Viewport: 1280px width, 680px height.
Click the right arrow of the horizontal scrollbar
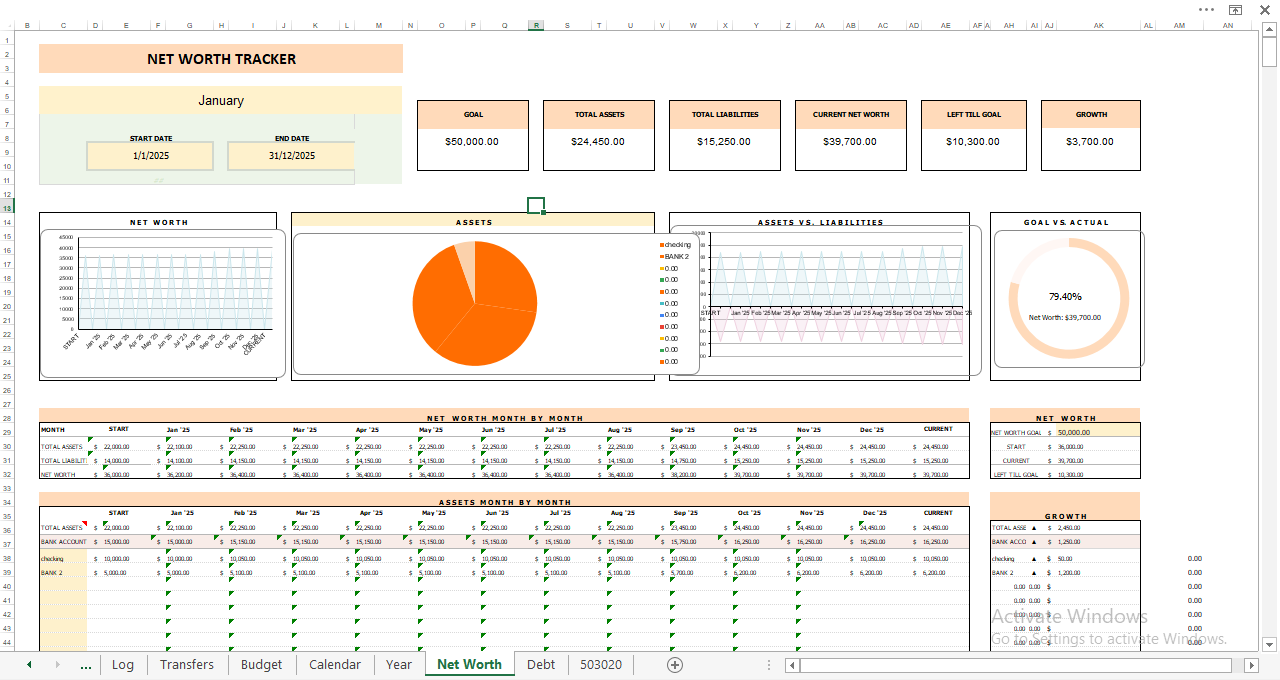(x=1253, y=664)
